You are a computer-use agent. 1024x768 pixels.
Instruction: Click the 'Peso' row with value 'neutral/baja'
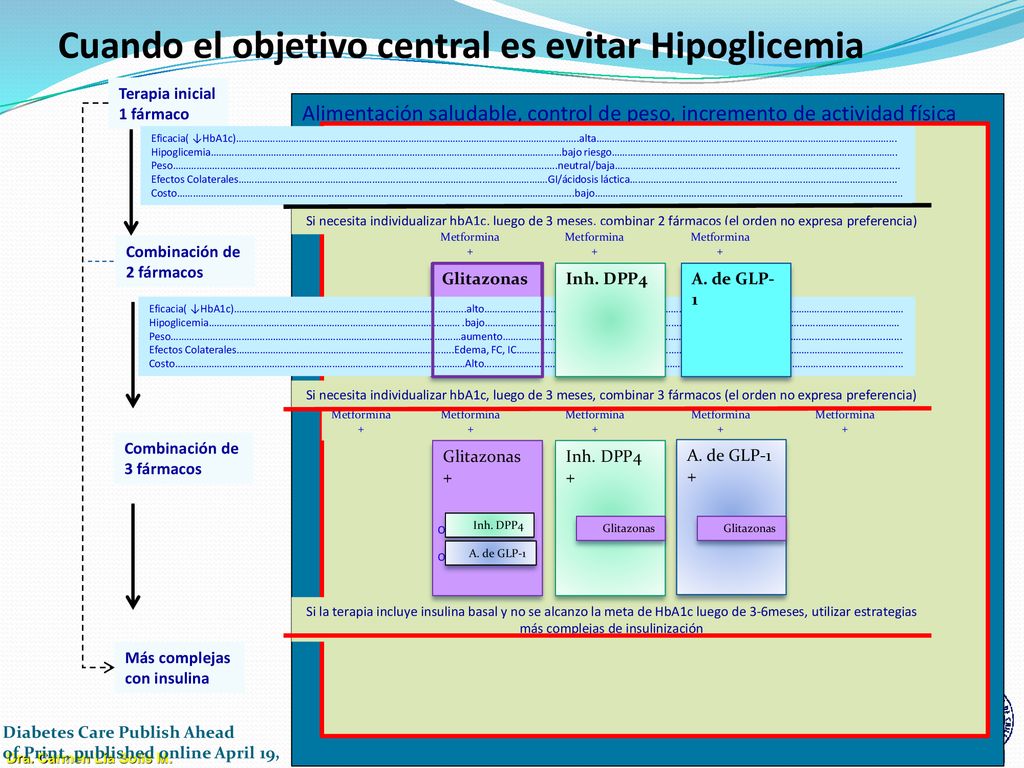click(524, 166)
